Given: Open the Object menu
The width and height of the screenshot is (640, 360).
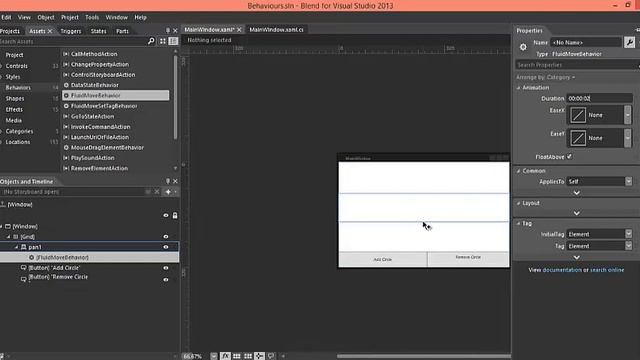Looking at the screenshot, I should pos(46,17).
